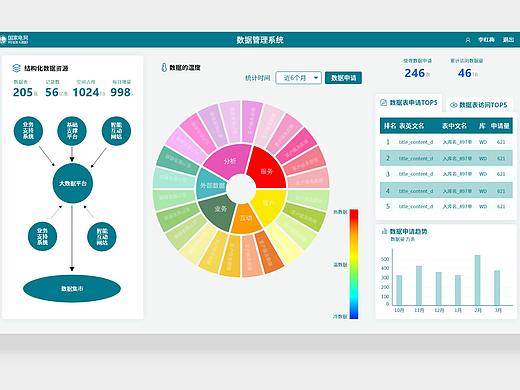Switch to 数据表申请TOP5 tab
Screen dimensions: 520x390
point(409,103)
